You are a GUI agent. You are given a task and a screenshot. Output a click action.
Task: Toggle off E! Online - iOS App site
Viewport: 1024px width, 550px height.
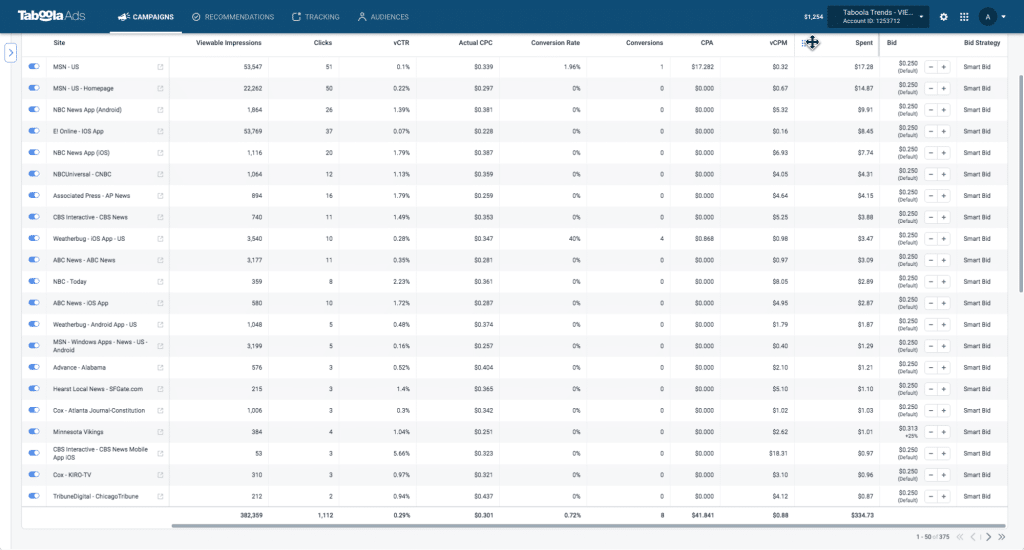(x=34, y=131)
